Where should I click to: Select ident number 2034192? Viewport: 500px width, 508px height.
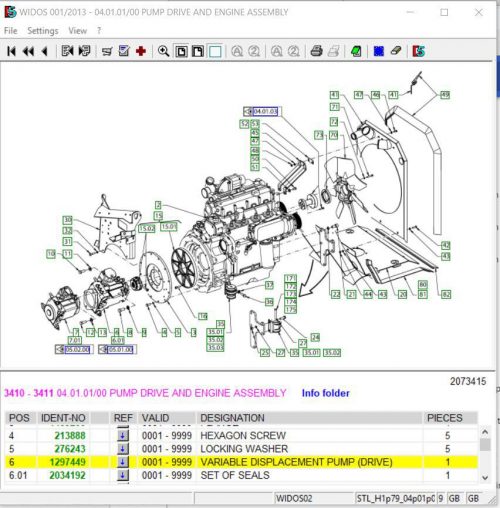click(68, 475)
